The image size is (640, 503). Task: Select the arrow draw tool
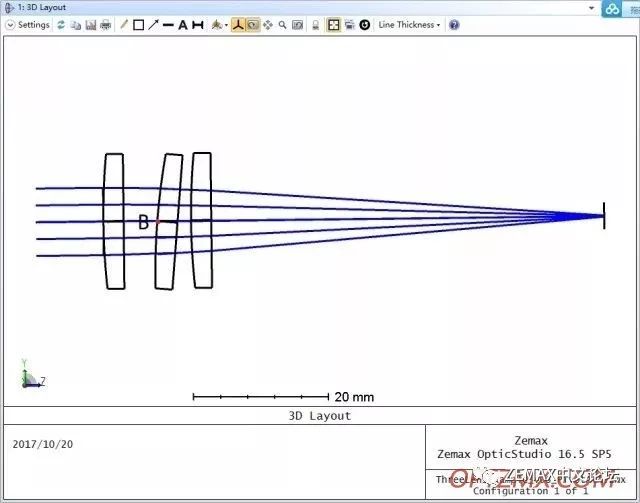pyautogui.click(x=153, y=25)
